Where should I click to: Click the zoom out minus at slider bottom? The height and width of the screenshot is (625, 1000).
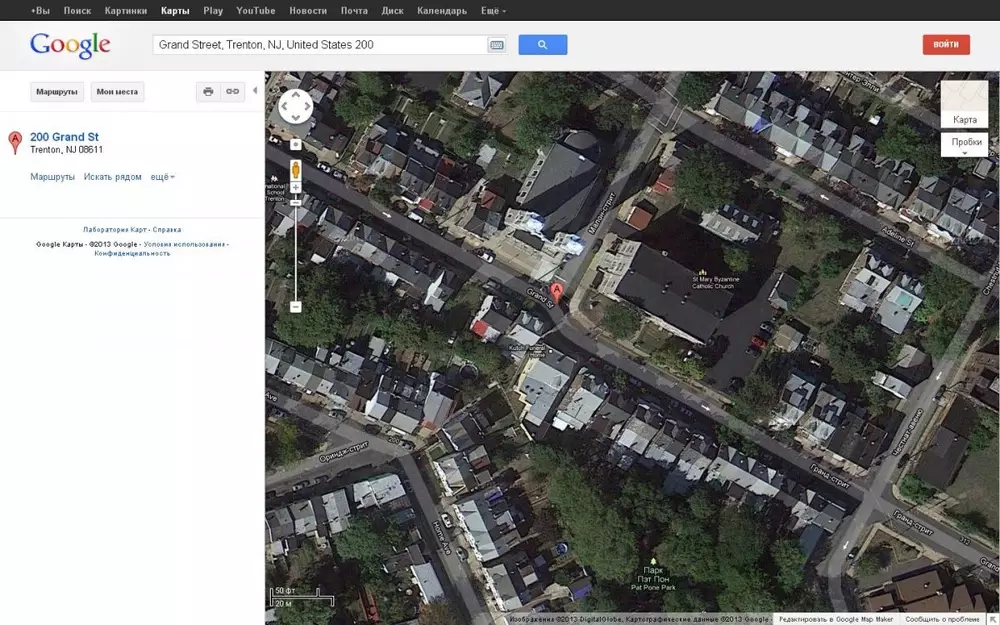pyautogui.click(x=295, y=306)
